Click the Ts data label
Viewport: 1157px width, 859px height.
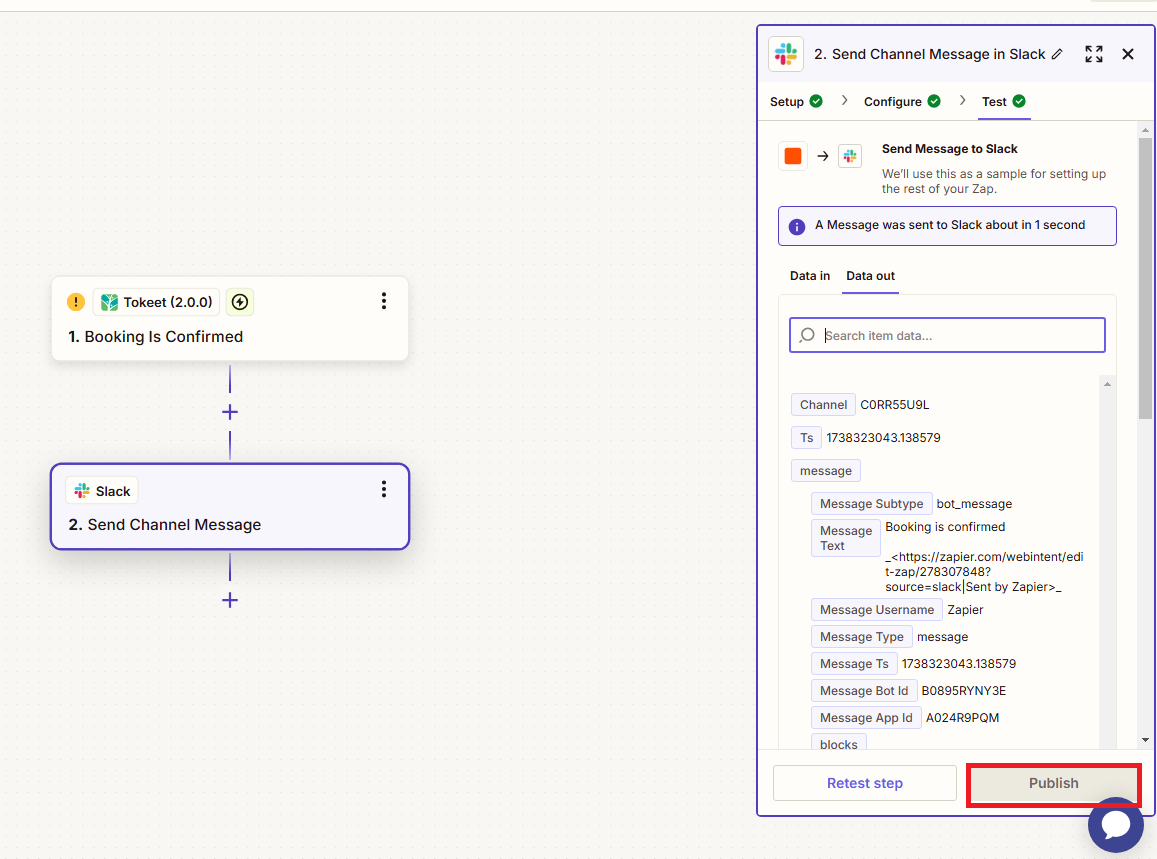807,438
